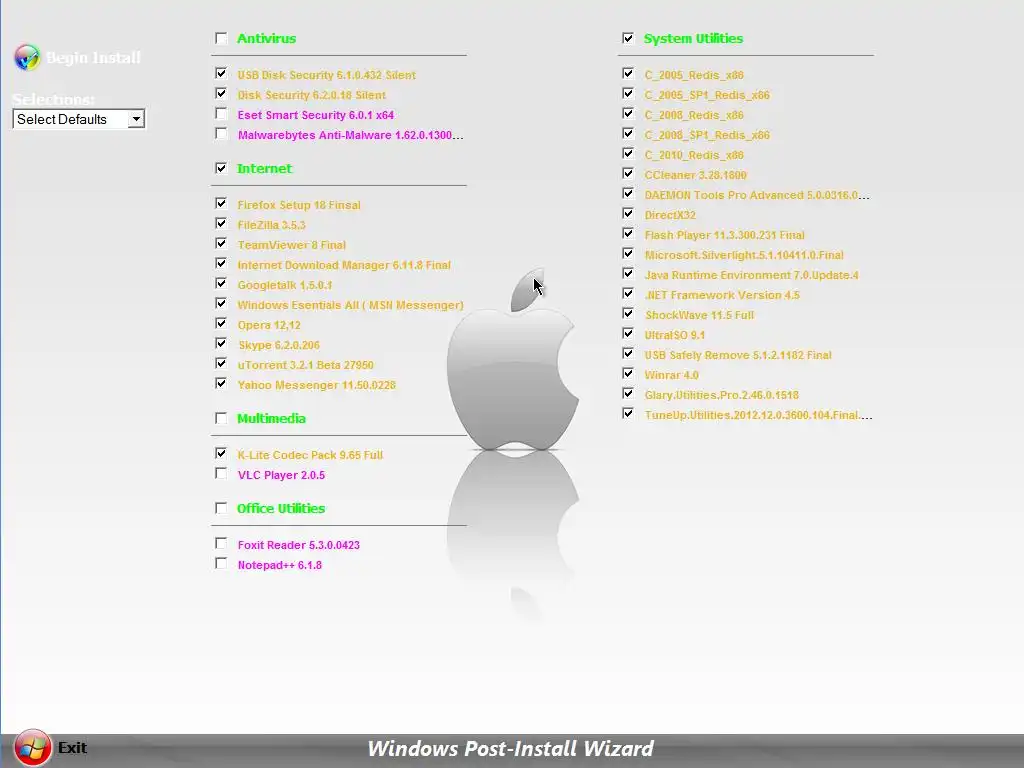Deselect UltraISO 9.1 checkbox
The width and height of the screenshot is (1024, 768).
click(x=628, y=334)
